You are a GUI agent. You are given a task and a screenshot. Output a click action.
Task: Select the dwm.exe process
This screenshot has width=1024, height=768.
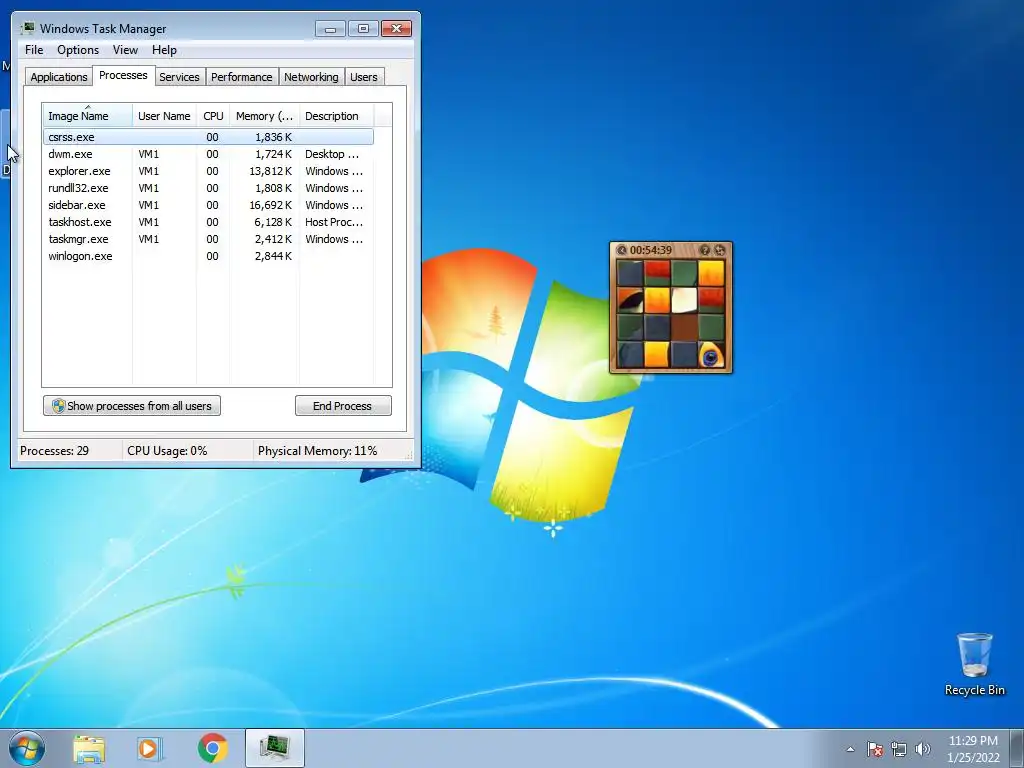pyautogui.click(x=208, y=154)
